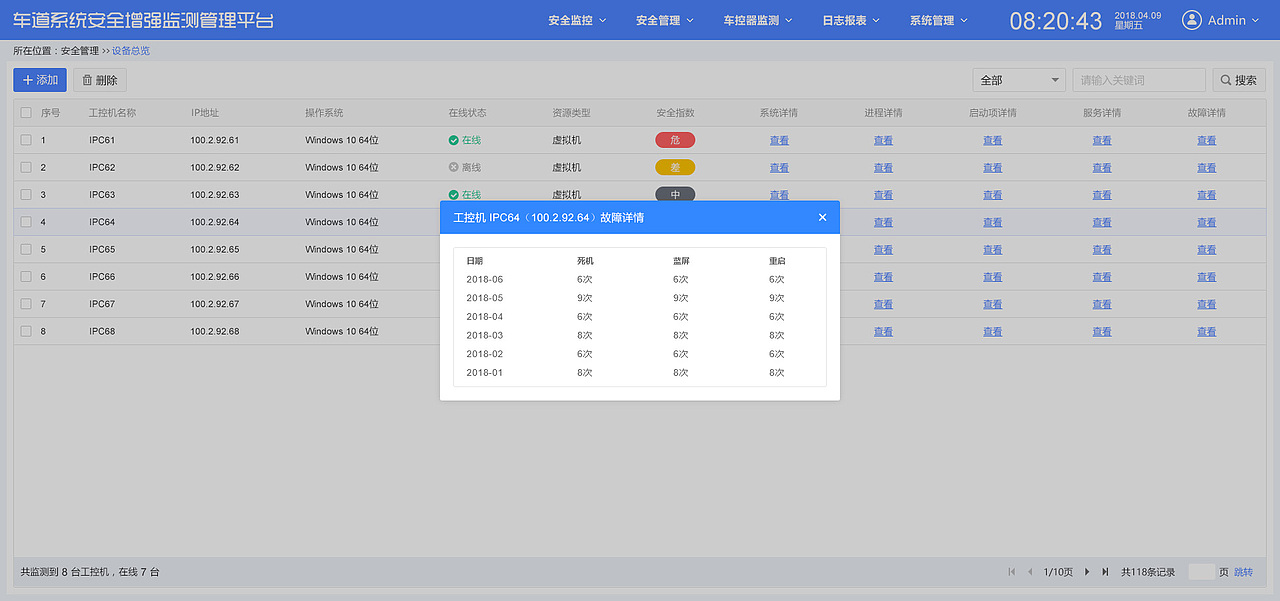This screenshot has height=601, width=1280.
Task: Click the 安全指数 column header
Action: 675,113
